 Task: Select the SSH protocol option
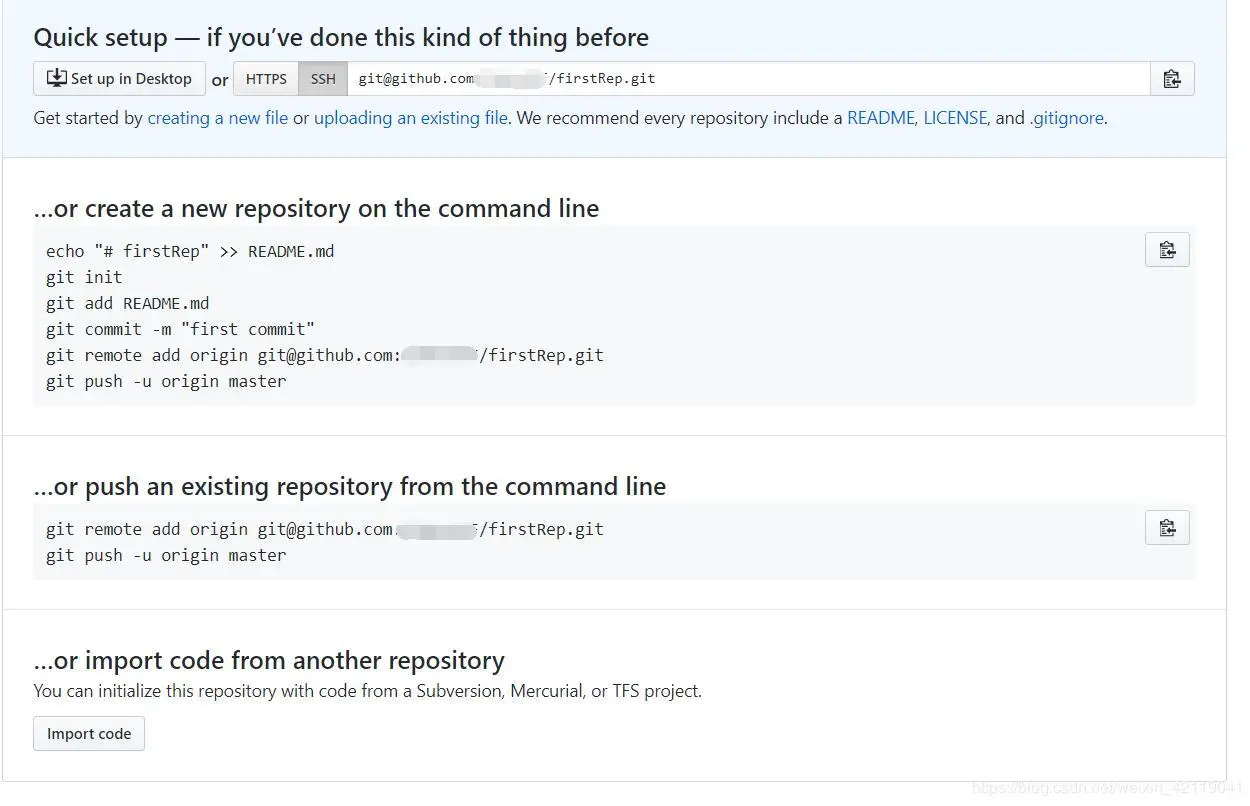point(323,79)
